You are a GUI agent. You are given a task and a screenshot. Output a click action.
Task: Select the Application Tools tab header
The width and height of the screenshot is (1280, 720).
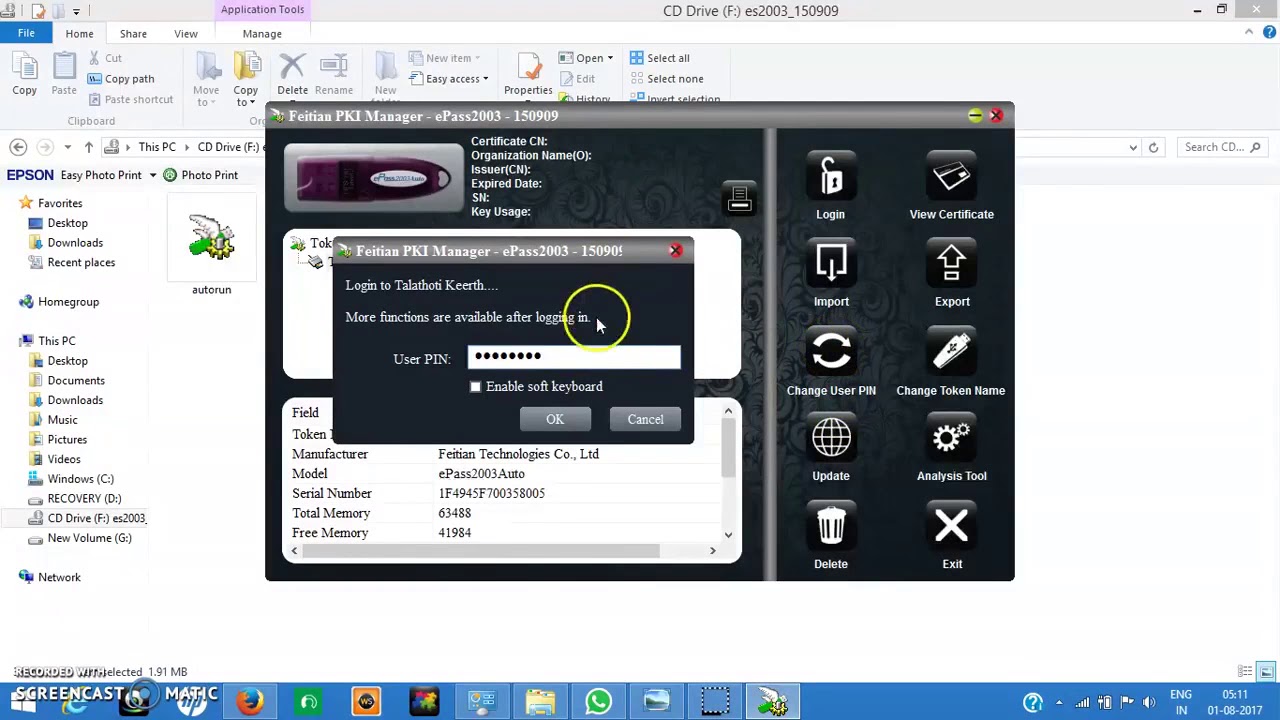262,10
